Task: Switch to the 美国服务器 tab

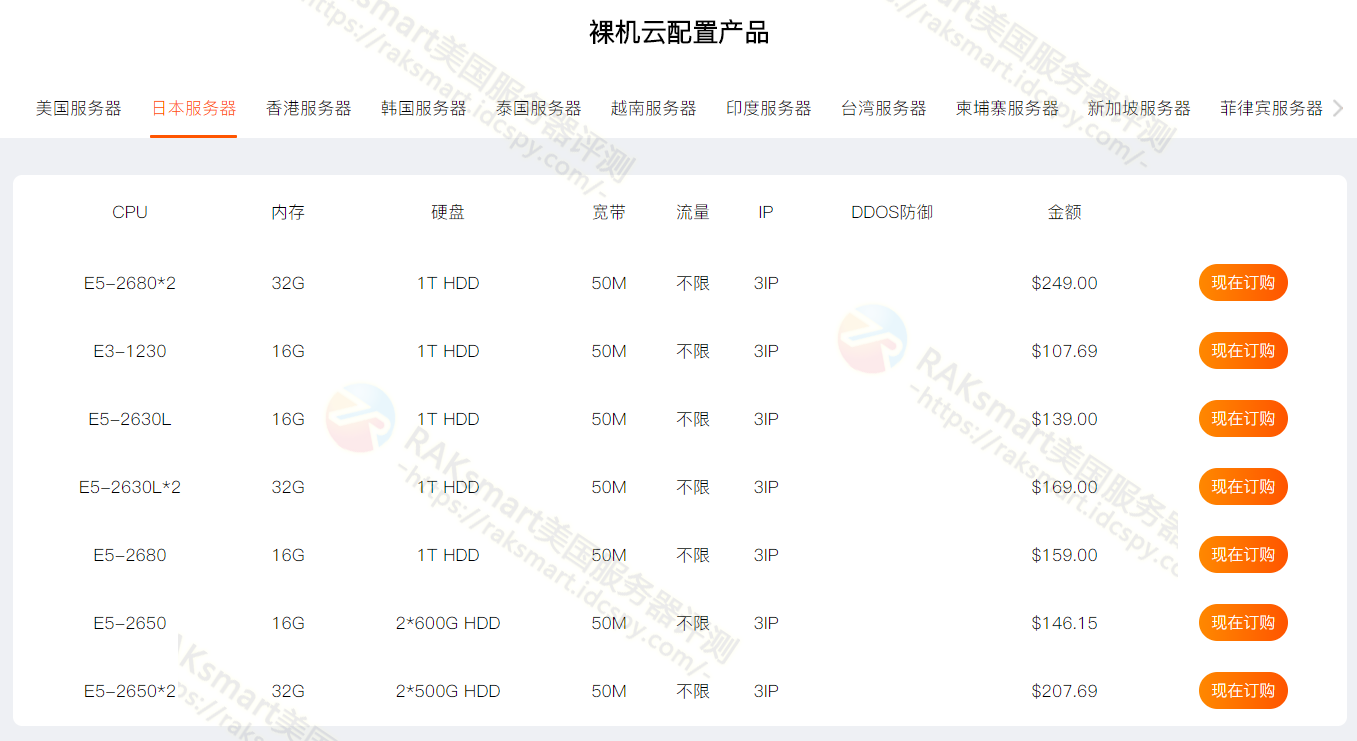Action: (x=78, y=108)
